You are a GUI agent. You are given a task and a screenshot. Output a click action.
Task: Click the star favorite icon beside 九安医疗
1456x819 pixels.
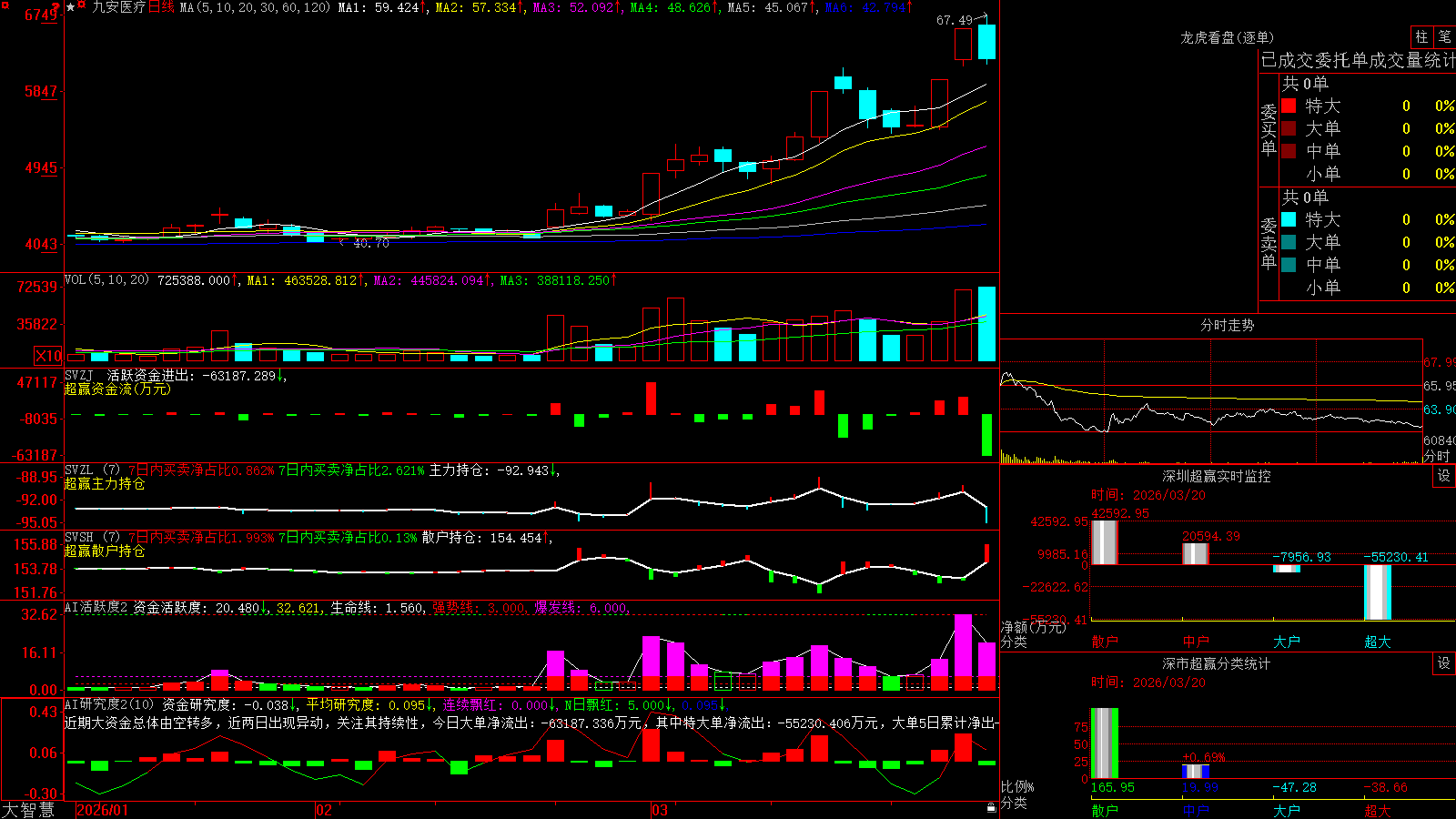(x=70, y=6)
